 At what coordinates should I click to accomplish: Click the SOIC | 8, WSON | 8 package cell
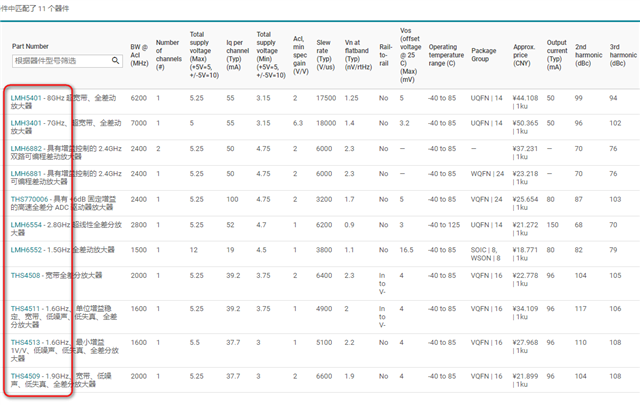click(485, 254)
